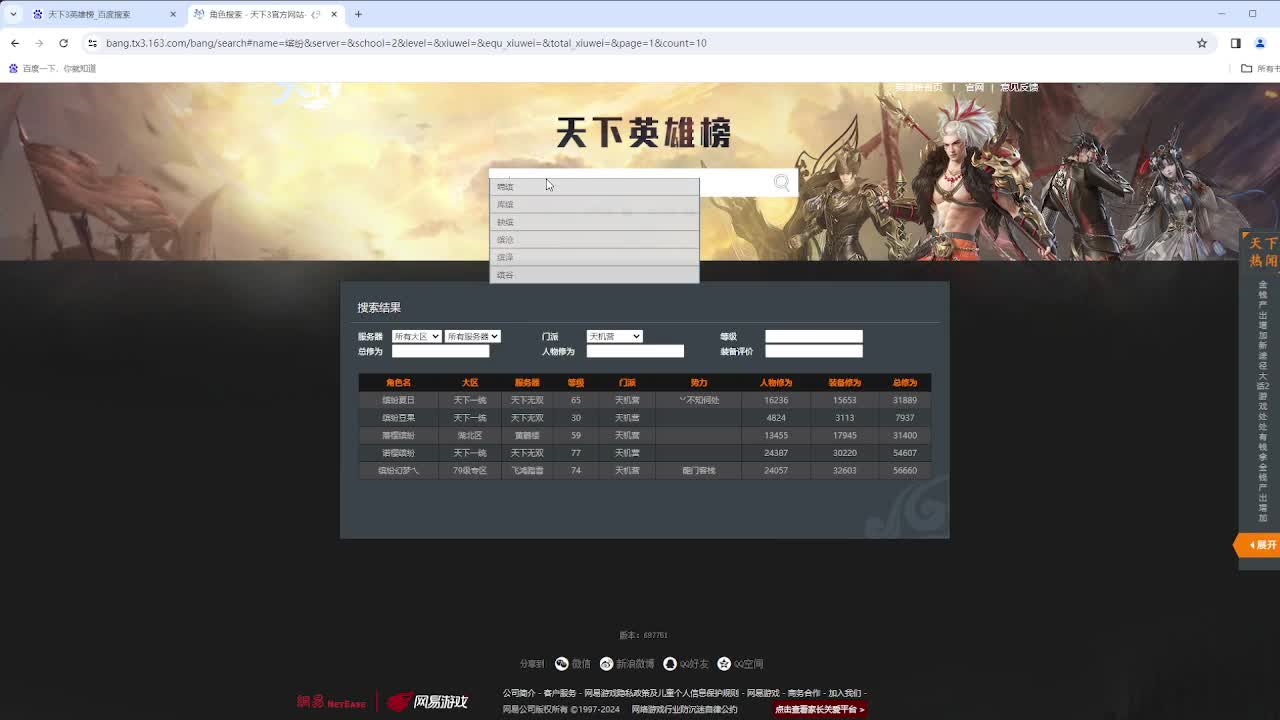
Task: Click the 湖北区 region cell
Action: 470,435
